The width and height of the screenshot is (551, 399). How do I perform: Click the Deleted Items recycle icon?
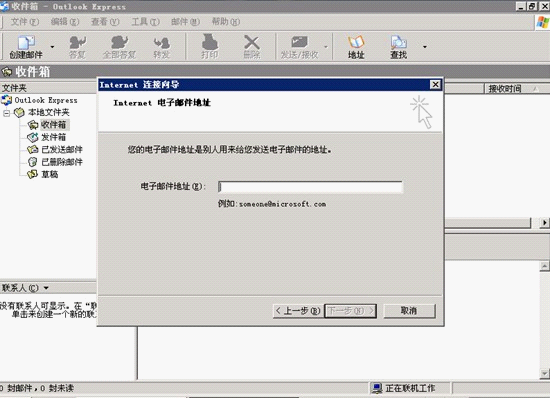pyautogui.click(x=33, y=162)
